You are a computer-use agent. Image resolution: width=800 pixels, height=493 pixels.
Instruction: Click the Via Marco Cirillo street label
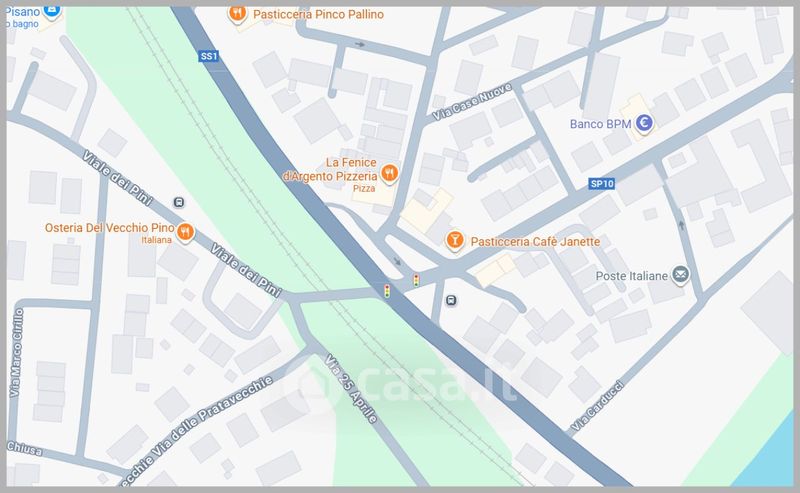(16, 353)
